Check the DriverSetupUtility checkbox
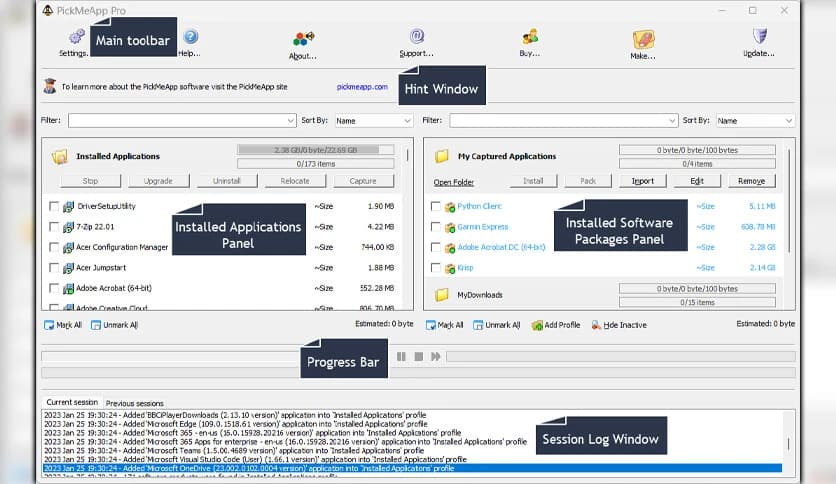 click(54, 206)
